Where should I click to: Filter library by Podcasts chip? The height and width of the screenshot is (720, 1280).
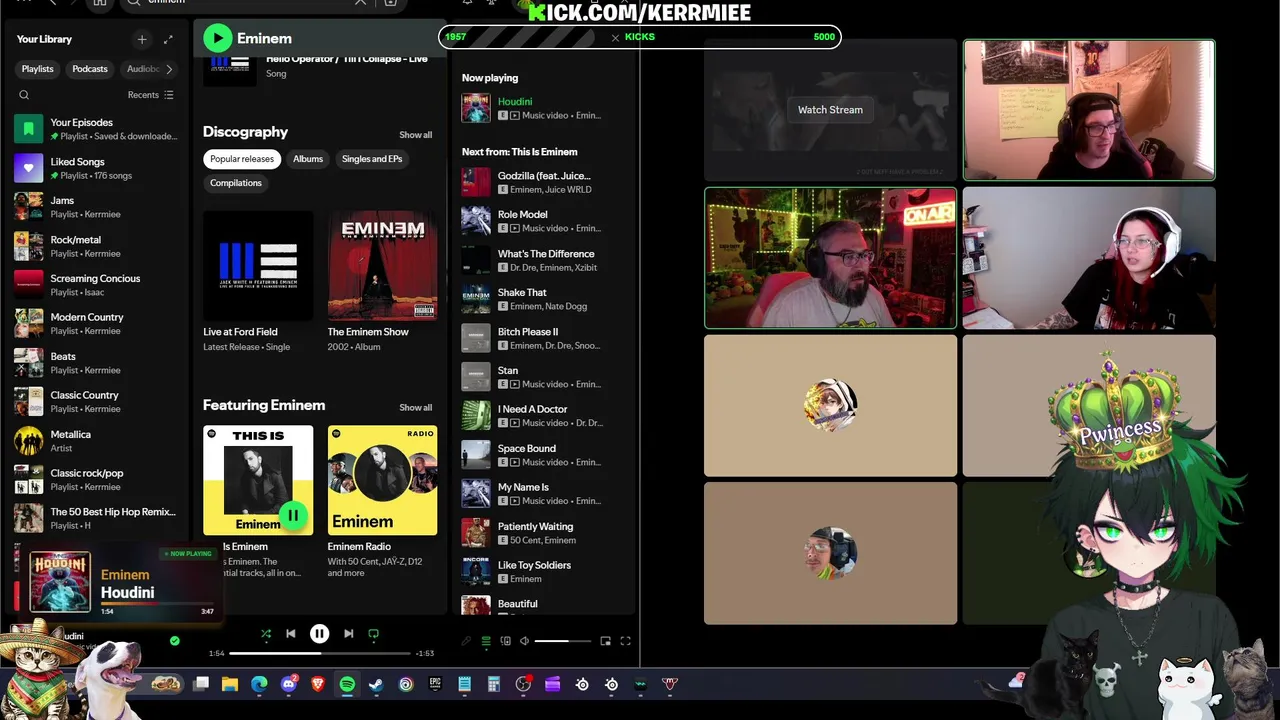coord(90,69)
